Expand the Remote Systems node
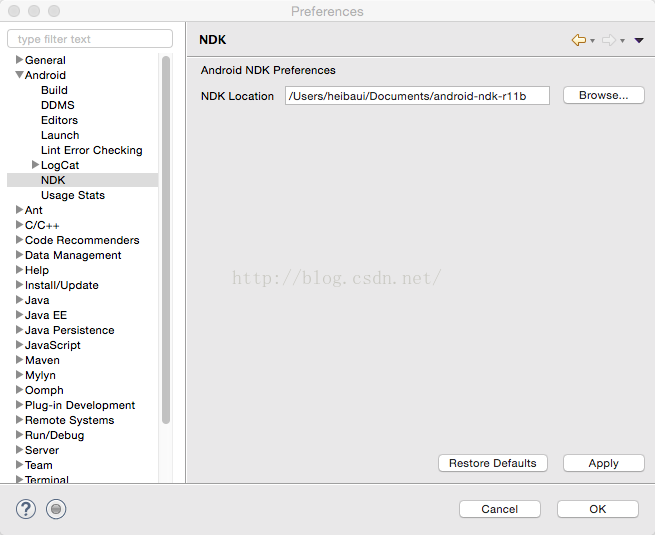This screenshot has height=535, width=655. tap(19, 420)
